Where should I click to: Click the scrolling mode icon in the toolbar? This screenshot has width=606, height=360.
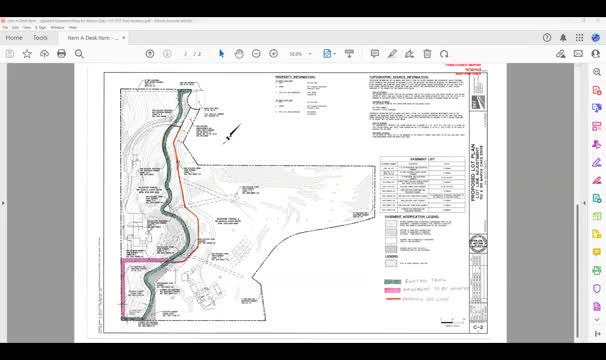point(349,54)
